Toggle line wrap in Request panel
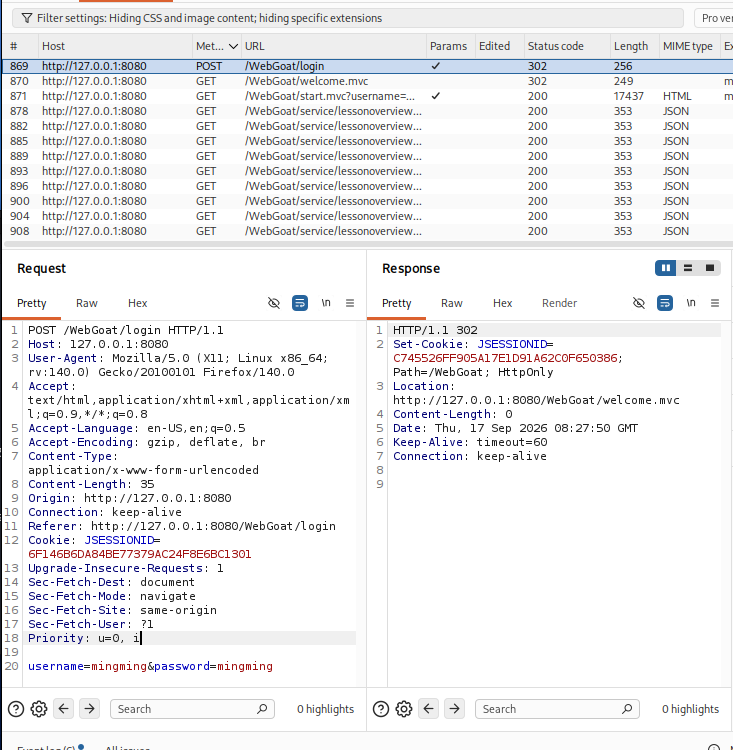 point(300,303)
